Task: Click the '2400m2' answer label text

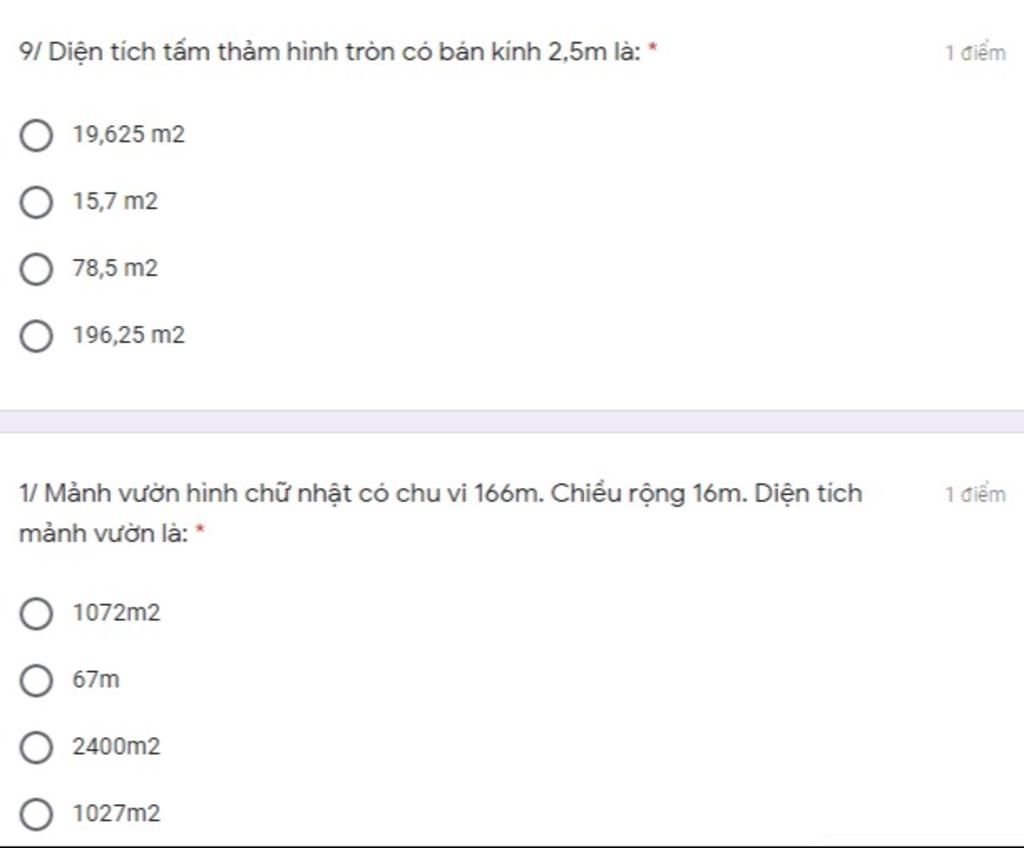Action: coord(116,746)
